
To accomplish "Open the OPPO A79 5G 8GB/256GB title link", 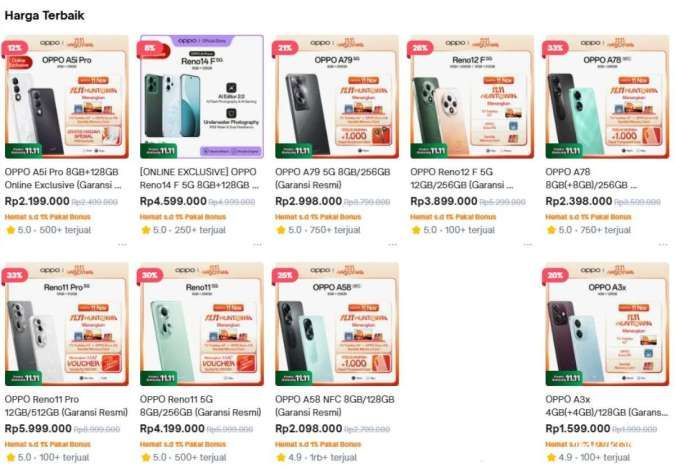I will 333,178.
